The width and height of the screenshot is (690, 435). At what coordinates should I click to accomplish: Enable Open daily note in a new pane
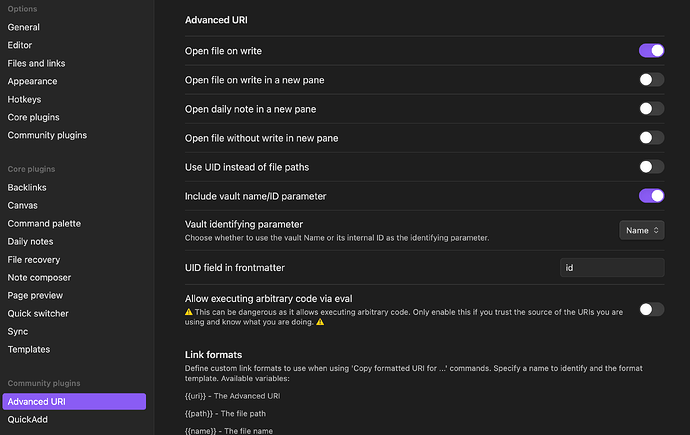(x=651, y=108)
